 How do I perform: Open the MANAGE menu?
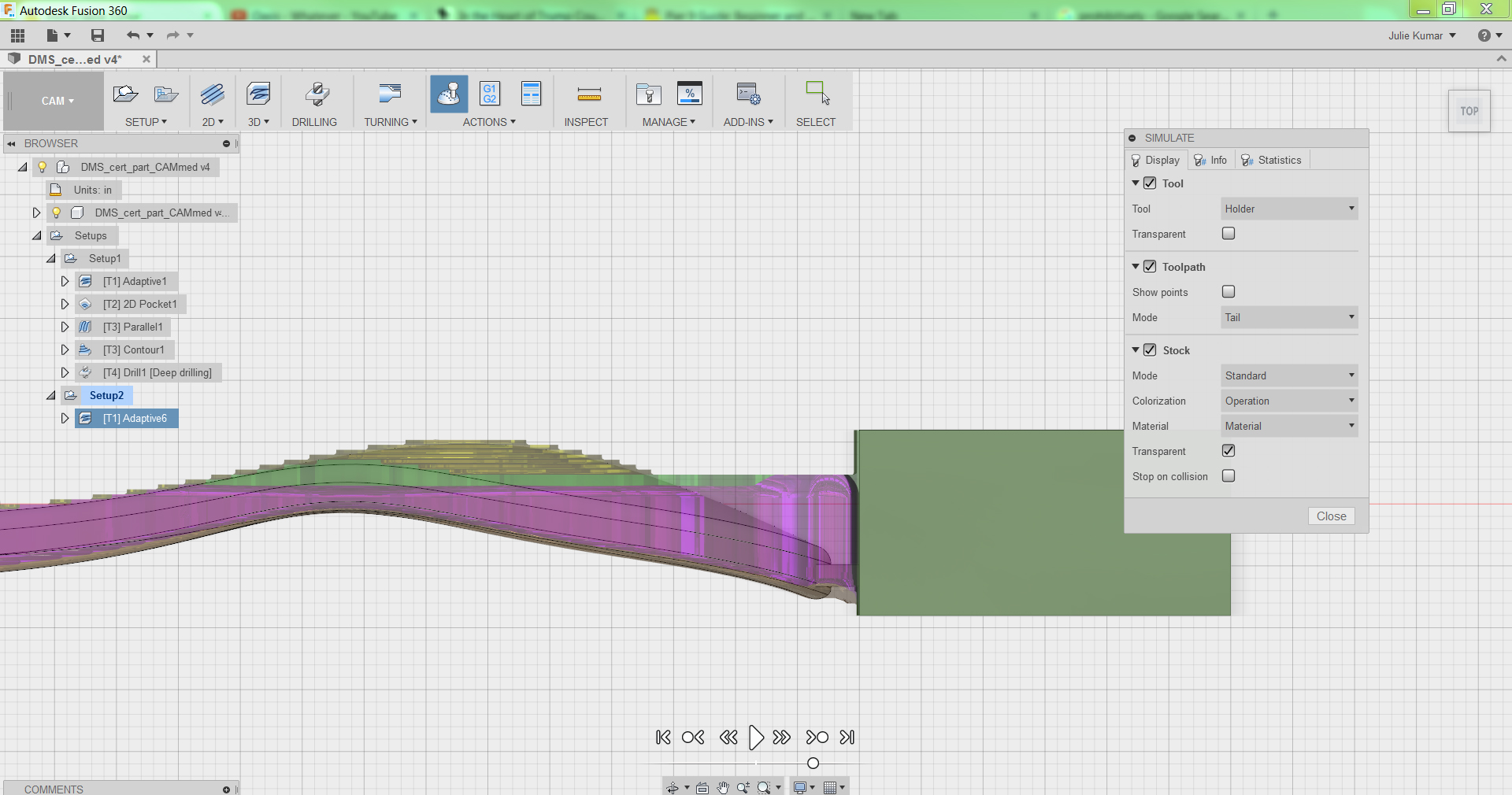[x=669, y=122]
